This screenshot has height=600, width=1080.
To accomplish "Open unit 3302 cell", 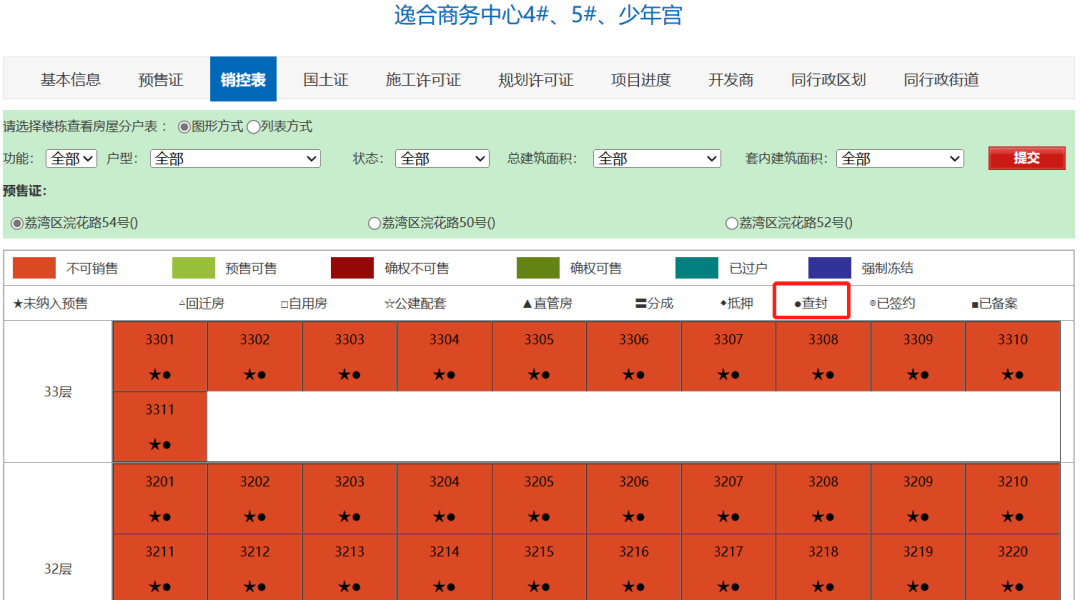I will (255, 357).
